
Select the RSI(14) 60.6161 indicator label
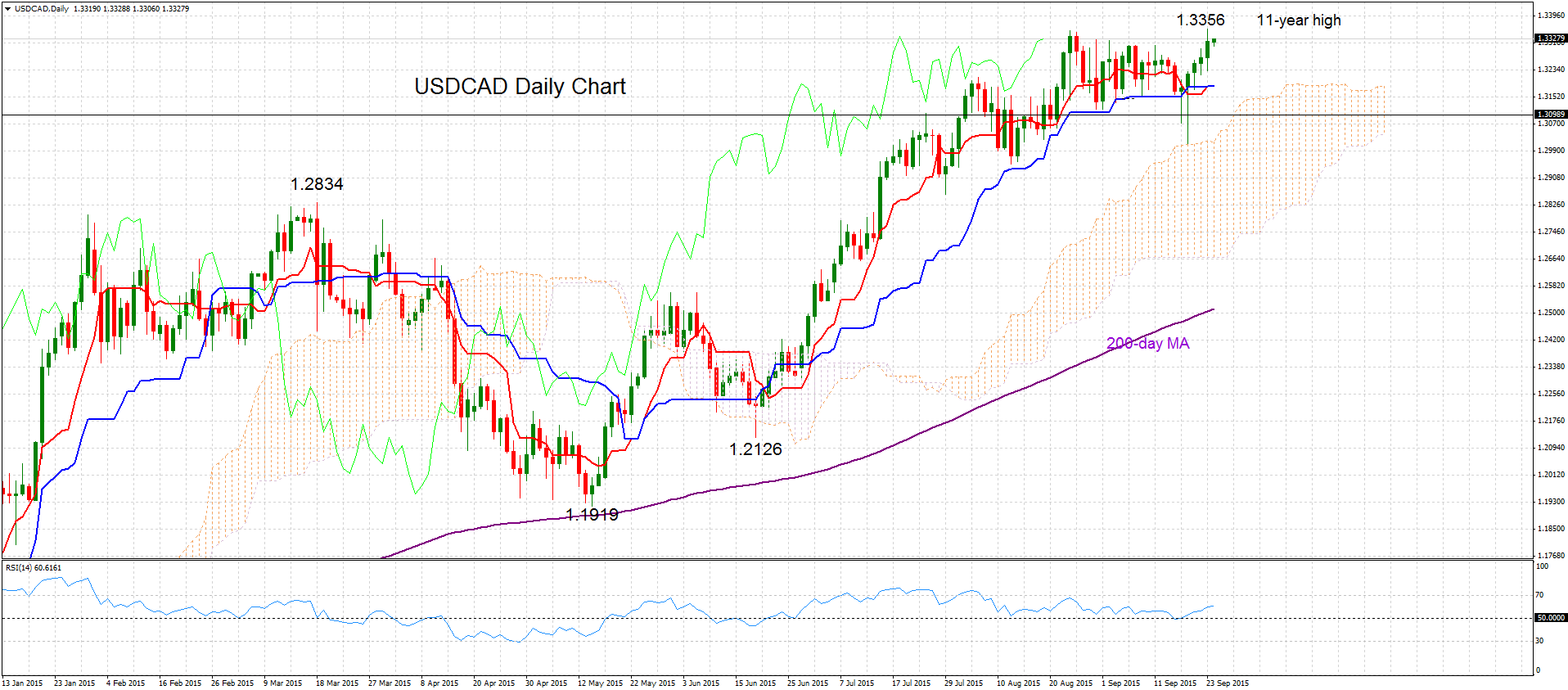click(x=34, y=567)
